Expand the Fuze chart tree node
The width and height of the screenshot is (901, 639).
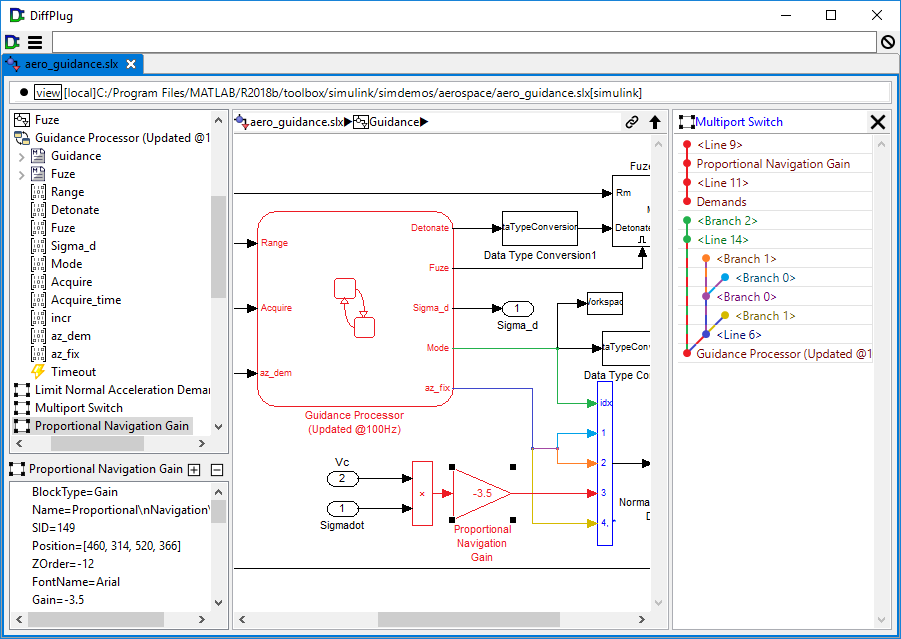21,174
